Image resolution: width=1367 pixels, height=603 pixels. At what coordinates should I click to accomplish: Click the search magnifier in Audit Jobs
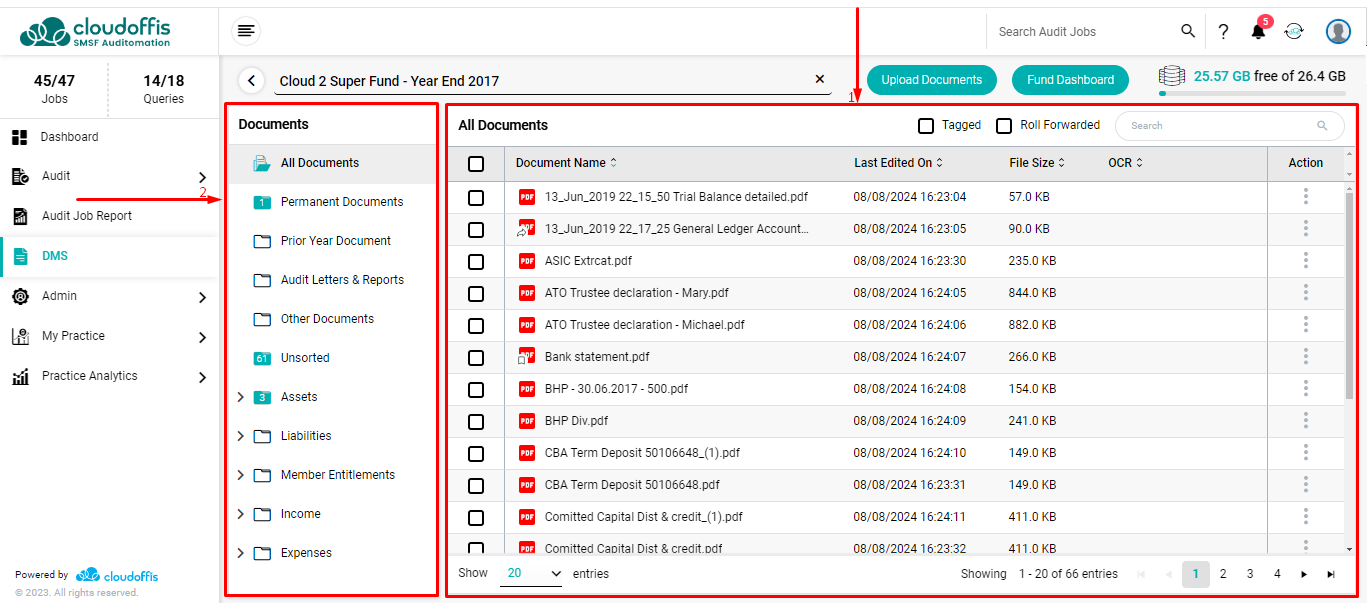[1188, 31]
